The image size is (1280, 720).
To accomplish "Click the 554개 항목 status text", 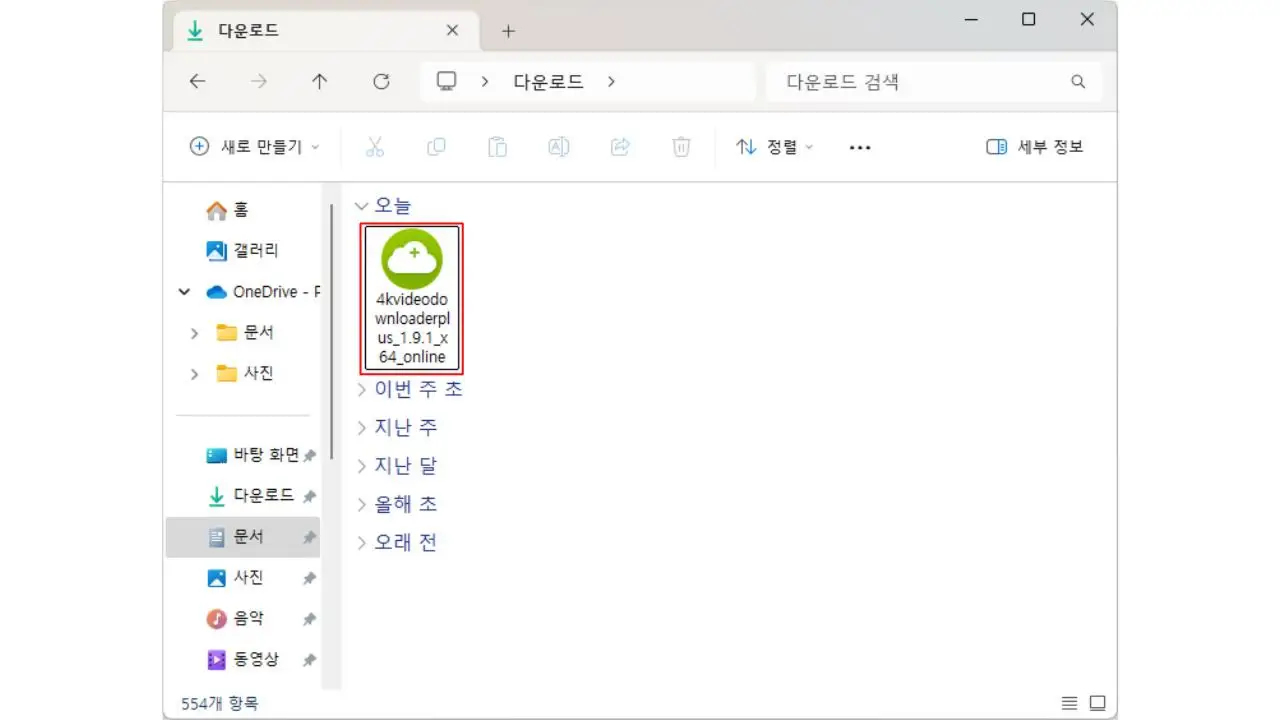I will click(x=219, y=703).
